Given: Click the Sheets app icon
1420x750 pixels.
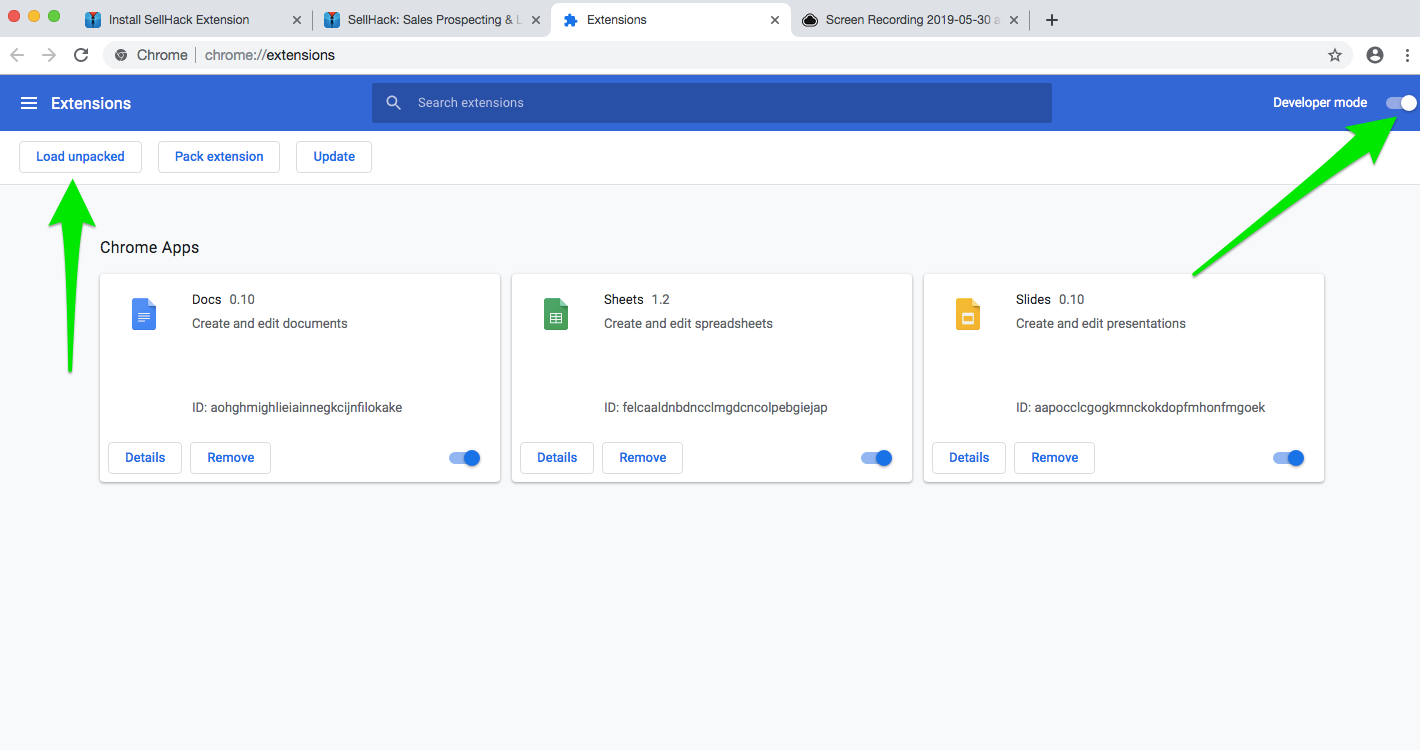Looking at the screenshot, I should (x=556, y=314).
